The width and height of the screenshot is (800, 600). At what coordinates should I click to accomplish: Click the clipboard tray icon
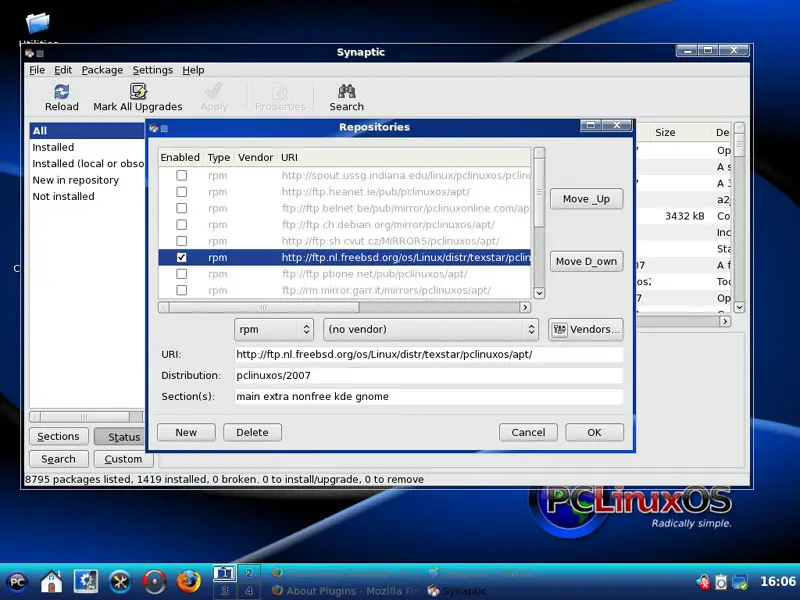[x=721, y=582]
